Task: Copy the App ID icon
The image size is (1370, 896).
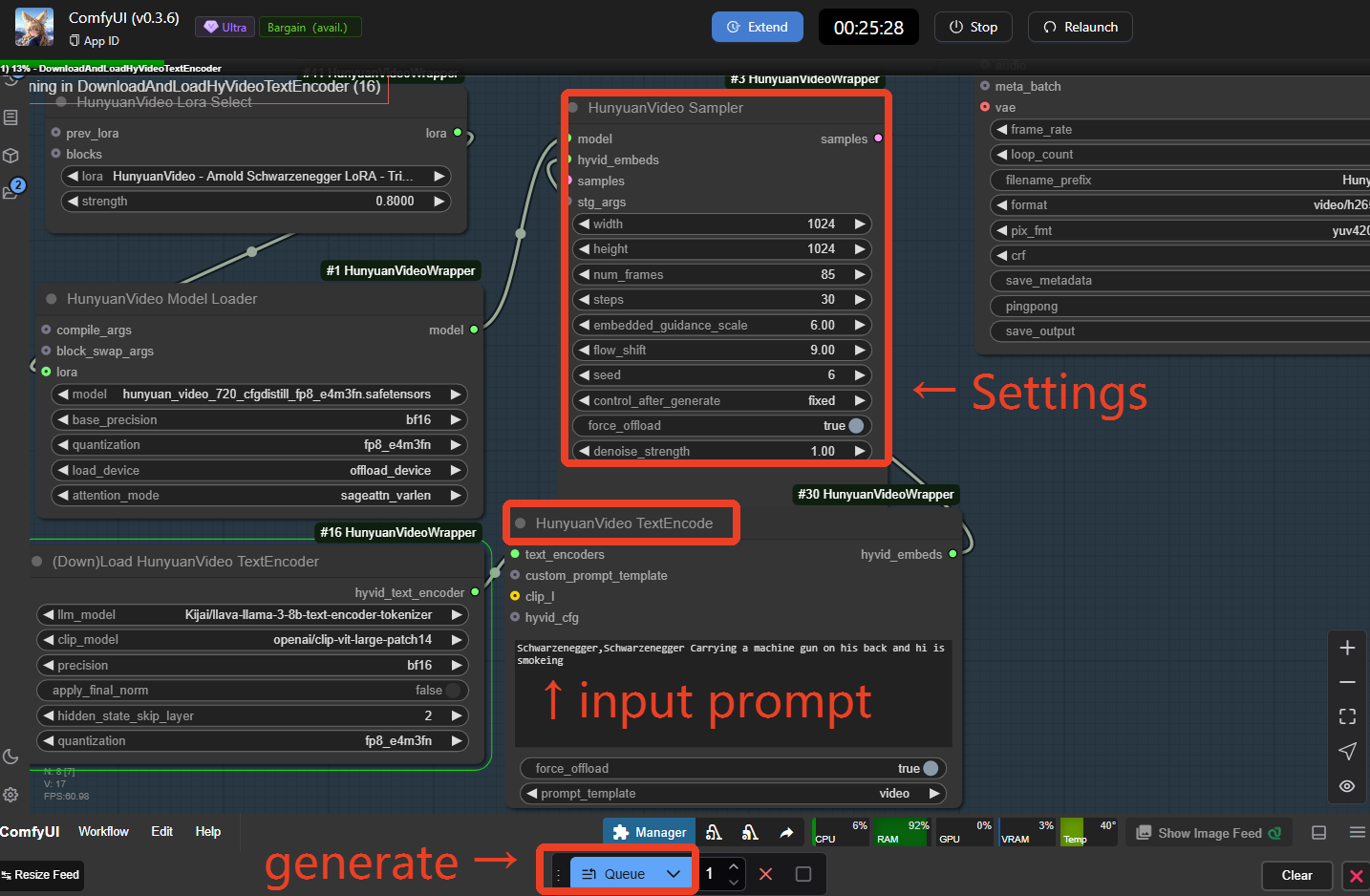Action: 75,41
